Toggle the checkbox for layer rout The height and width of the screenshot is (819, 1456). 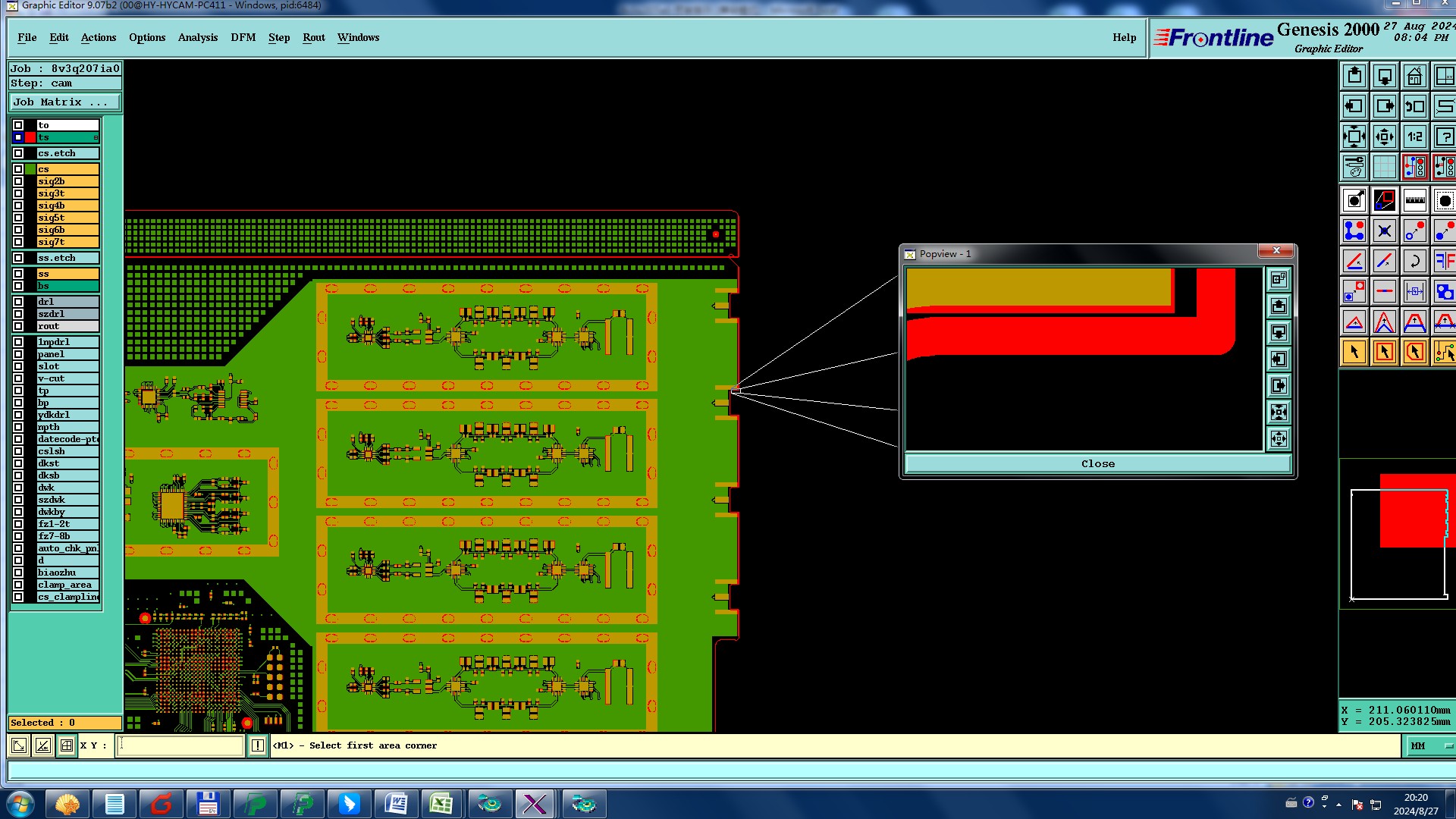[x=18, y=326]
